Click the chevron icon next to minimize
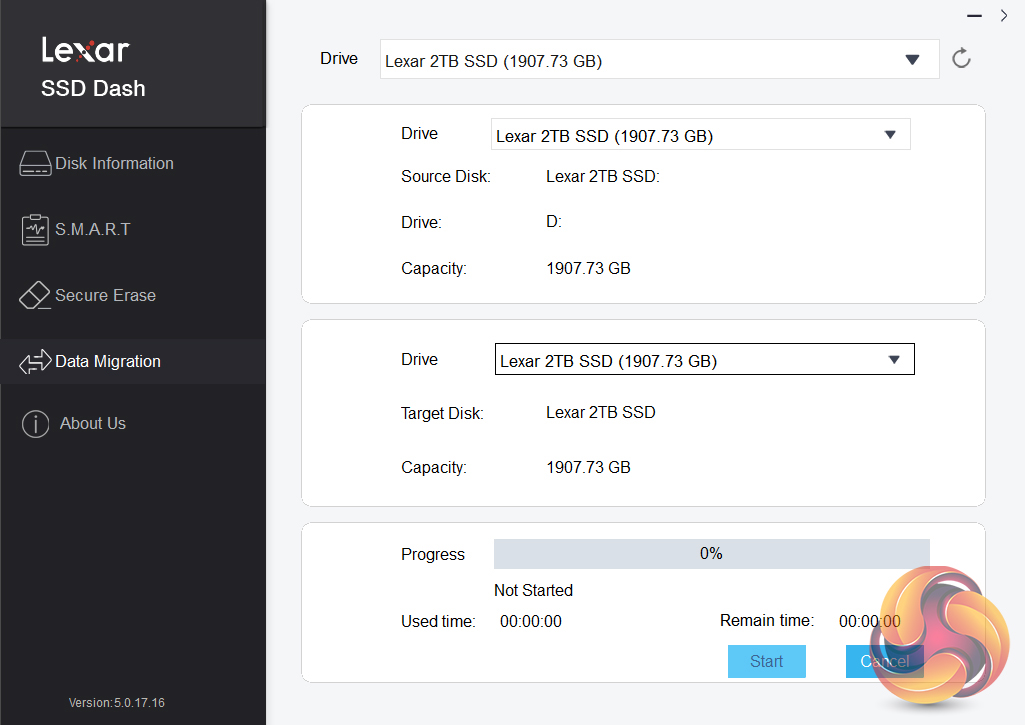Image resolution: width=1025 pixels, height=725 pixels. tap(1004, 16)
